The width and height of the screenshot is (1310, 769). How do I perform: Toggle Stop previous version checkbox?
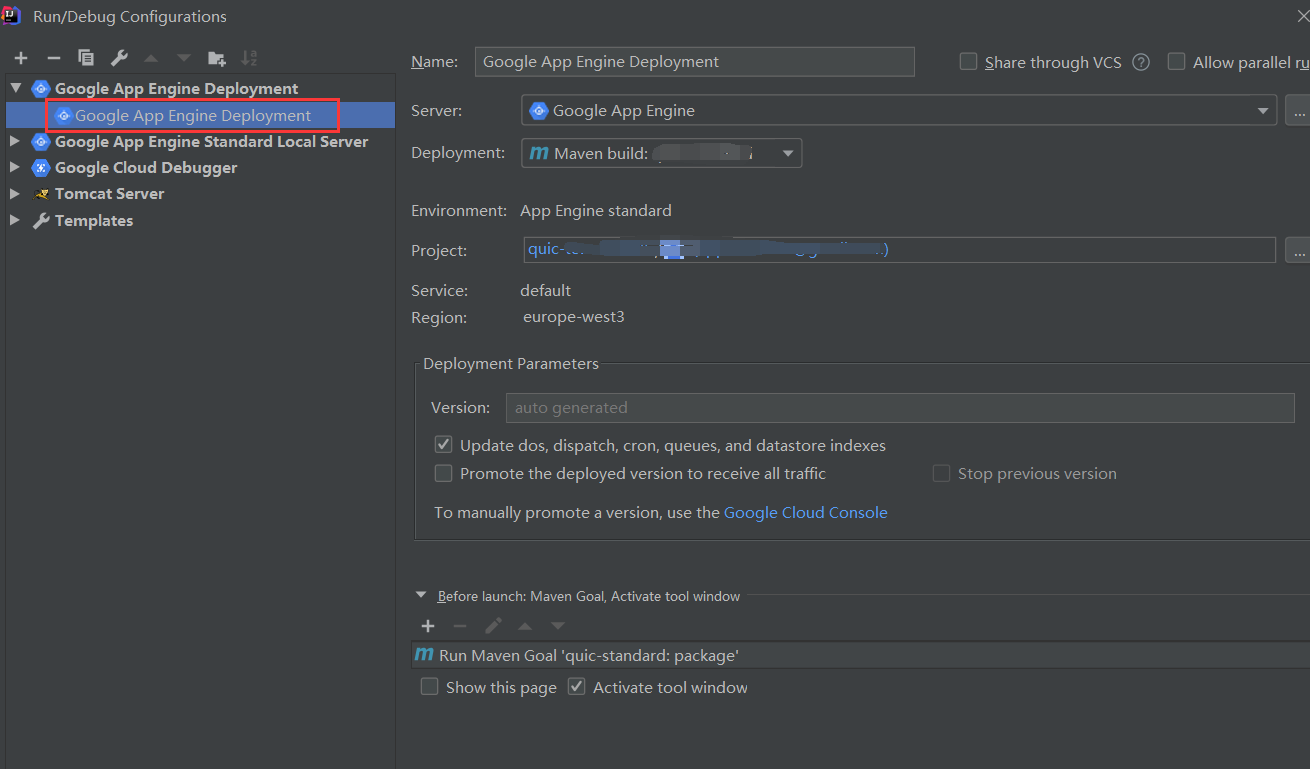click(941, 474)
